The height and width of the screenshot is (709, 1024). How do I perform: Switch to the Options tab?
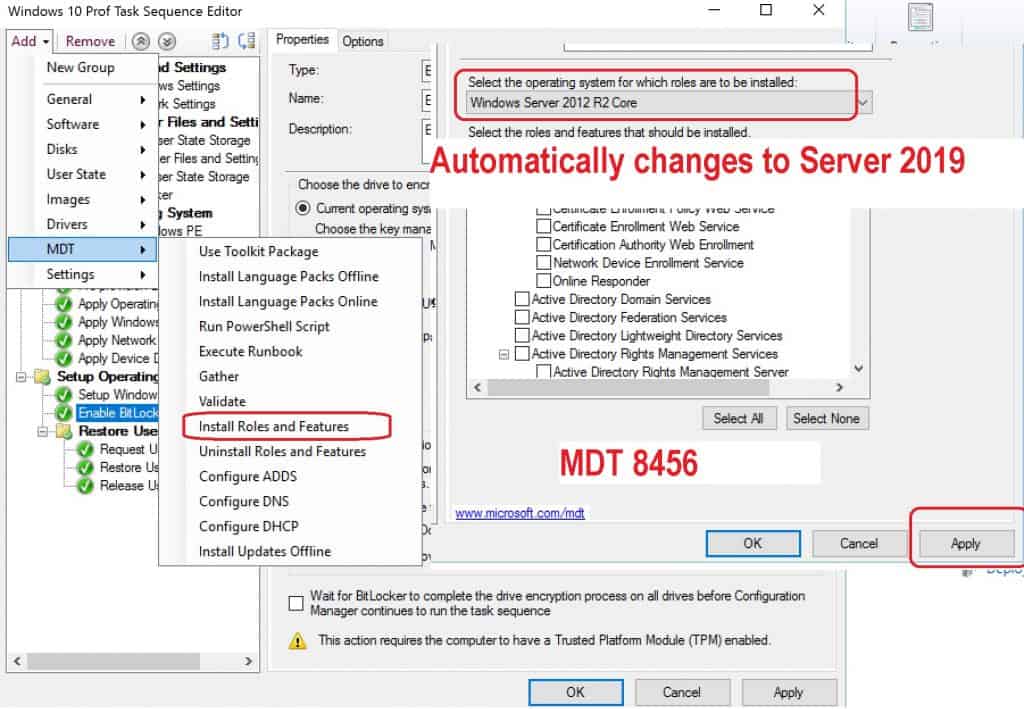pyautogui.click(x=362, y=41)
